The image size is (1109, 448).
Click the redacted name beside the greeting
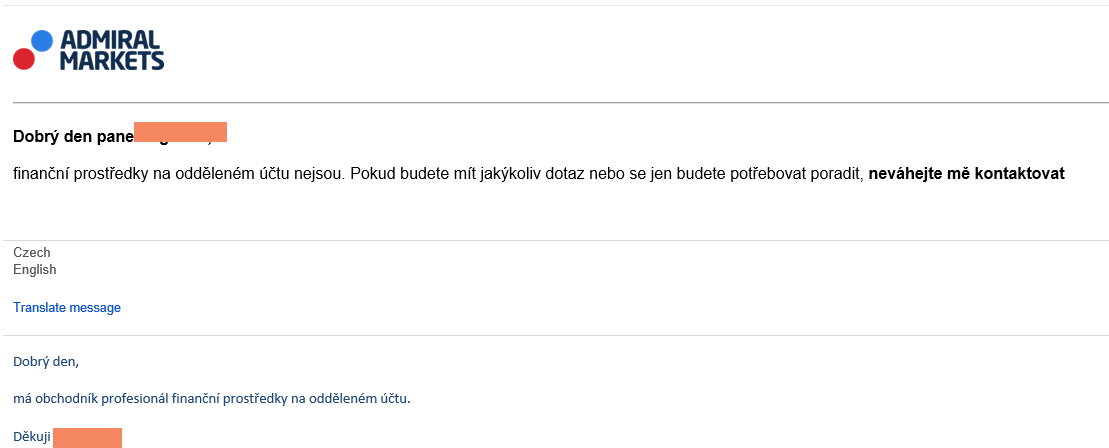click(x=180, y=132)
